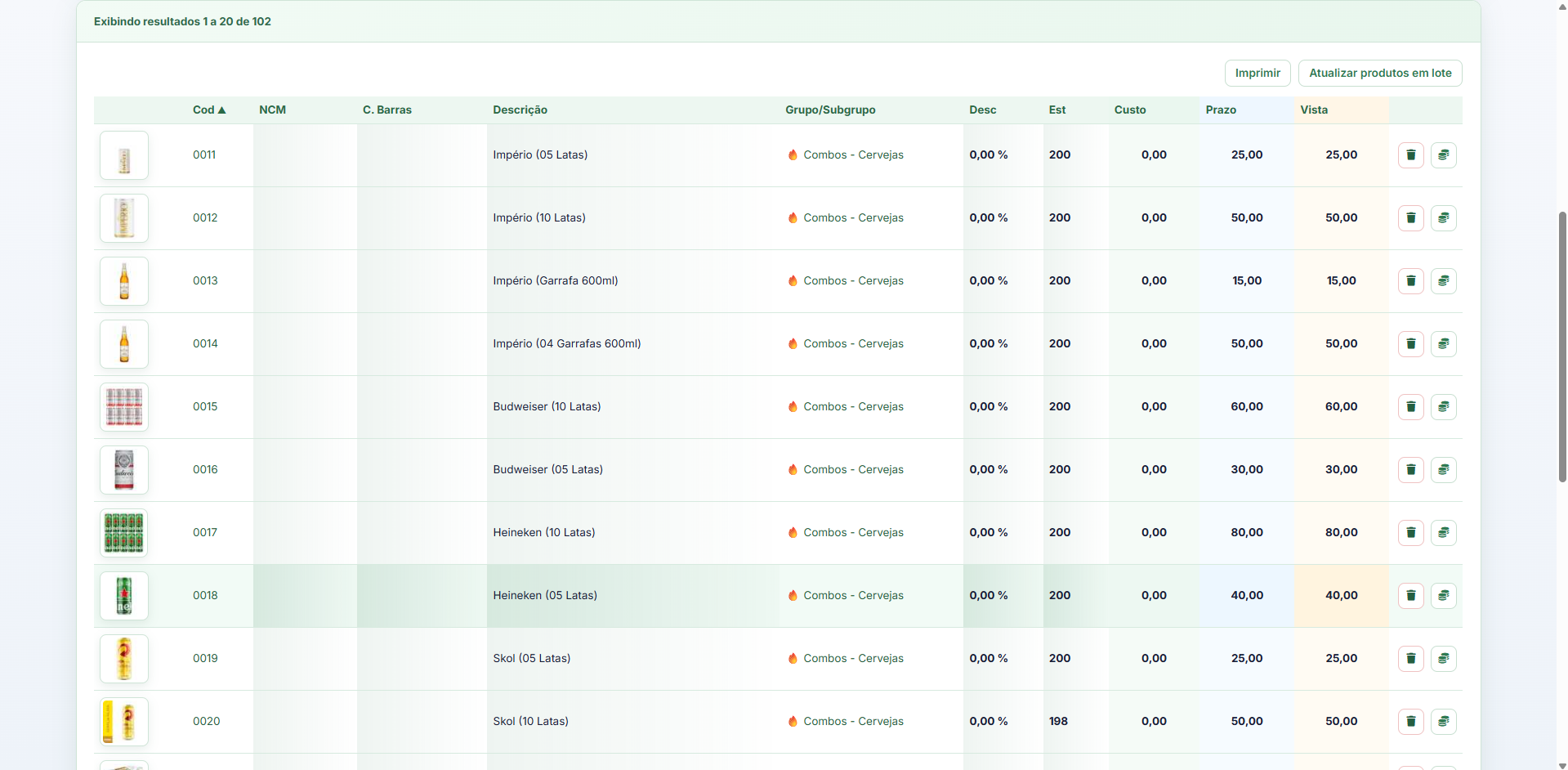Sort table by Cod column
The width and height of the screenshot is (1568, 770).
point(209,110)
